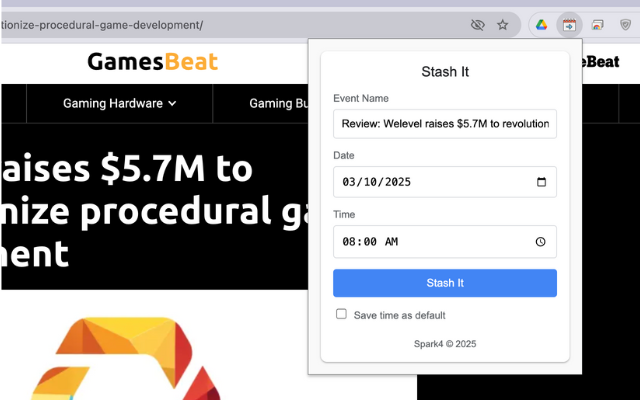Click the Stash It calendar extension icon
Image resolution: width=640 pixels, height=400 pixels.
(569, 25)
